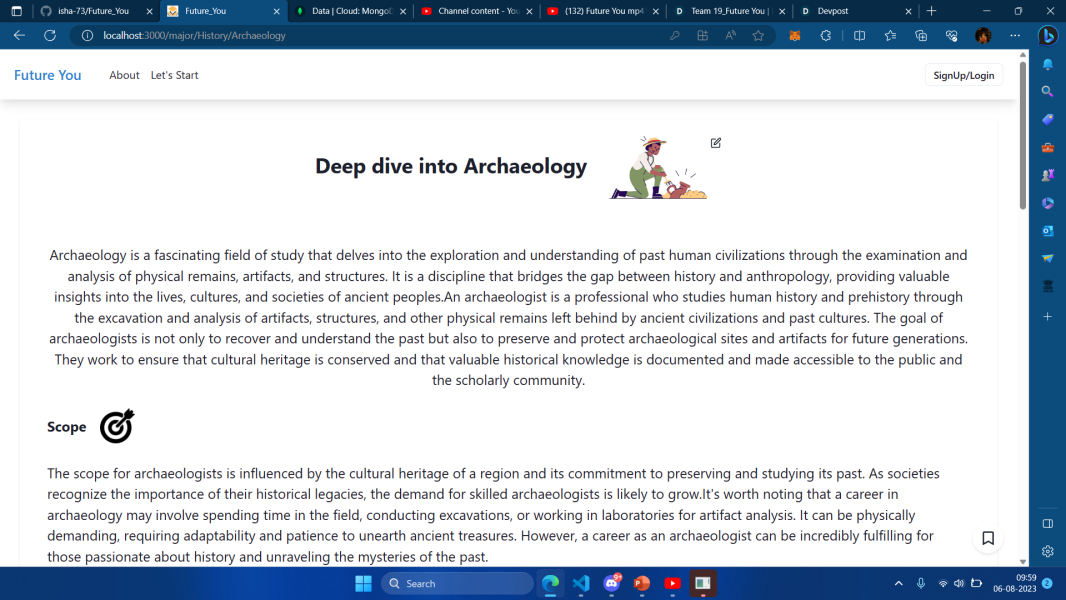Image resolution: width=1066 pixels, height=600 pixels.
Task: Open the Windows Start menu
Action: [363, 584]
